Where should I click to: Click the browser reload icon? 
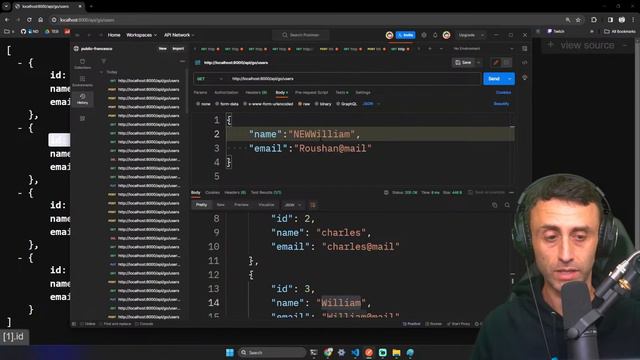(29, 20)
